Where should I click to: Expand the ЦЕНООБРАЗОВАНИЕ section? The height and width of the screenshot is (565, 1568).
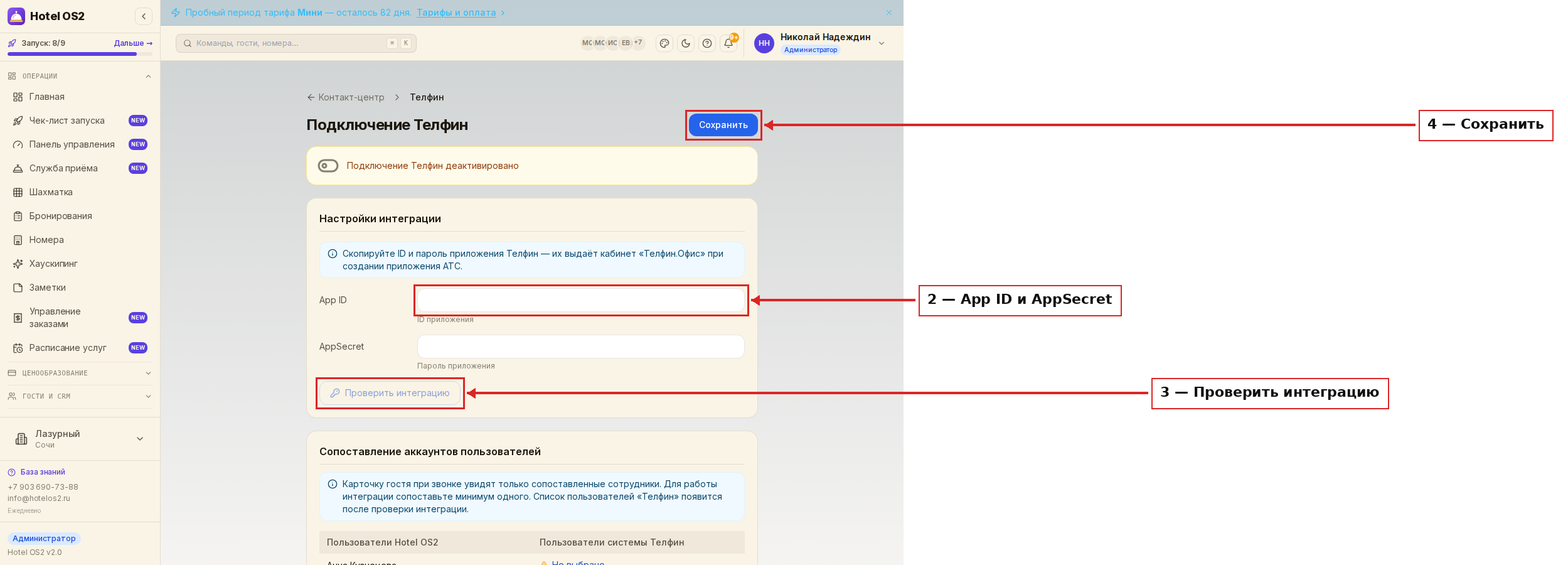point(80,373)
